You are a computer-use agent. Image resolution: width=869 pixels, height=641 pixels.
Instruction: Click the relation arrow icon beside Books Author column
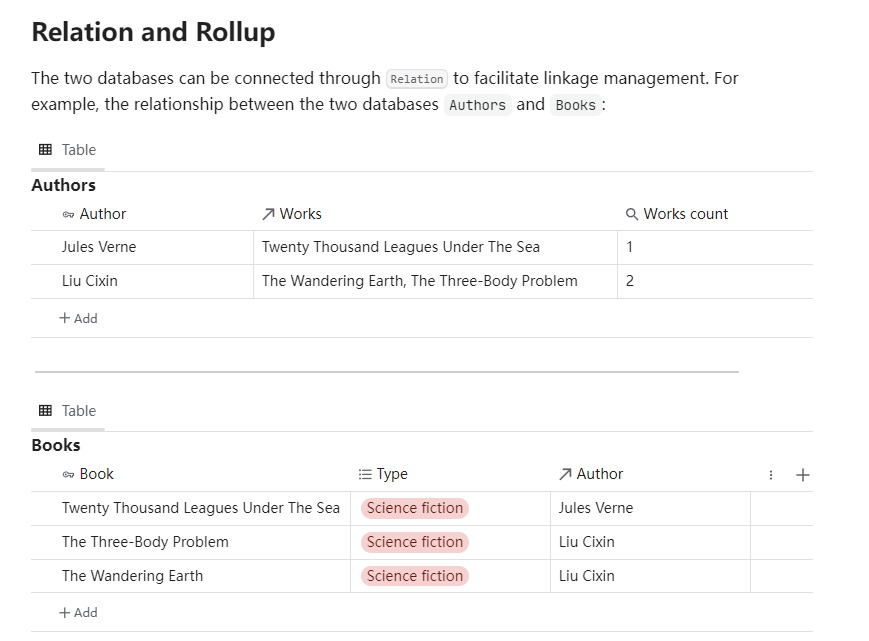point(565,474)
